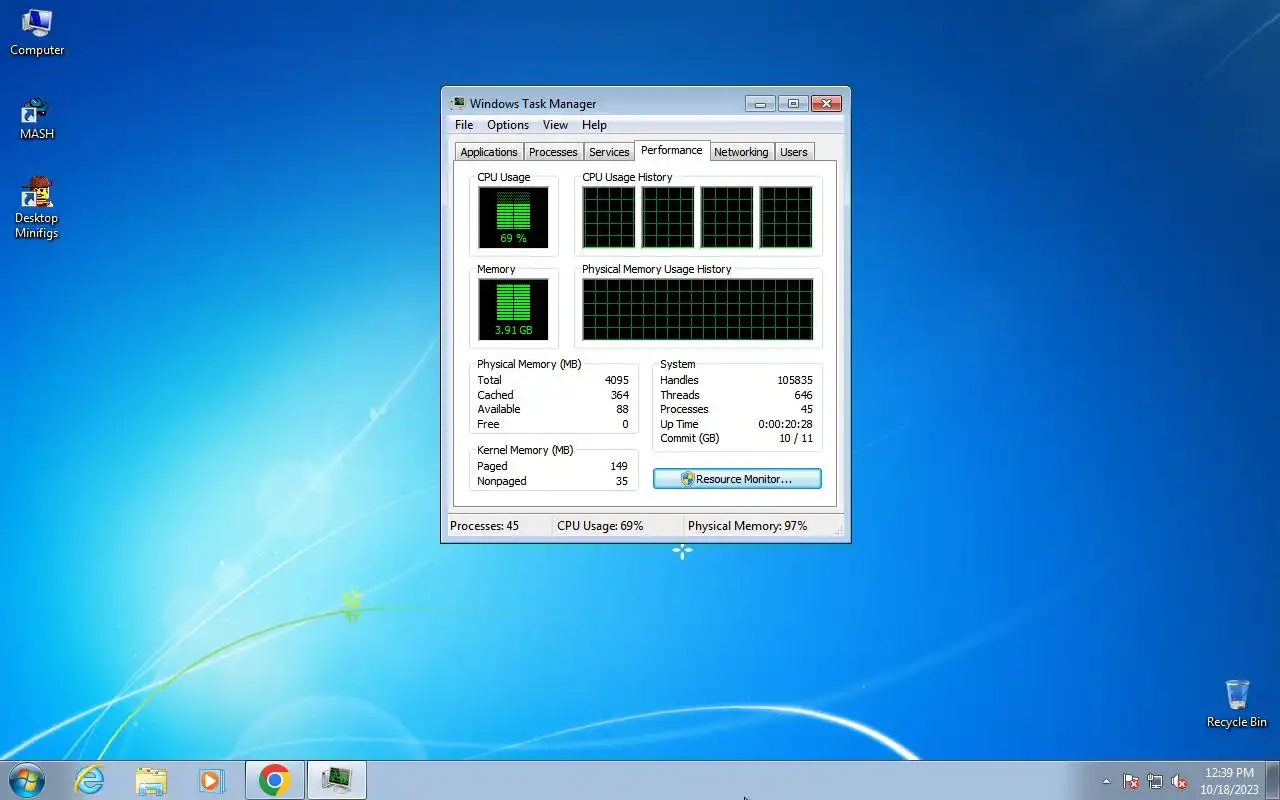The height and width of the screenshot is (800, 1280).
Task: Select the Performance tab
Action: [x=672, y=150]
